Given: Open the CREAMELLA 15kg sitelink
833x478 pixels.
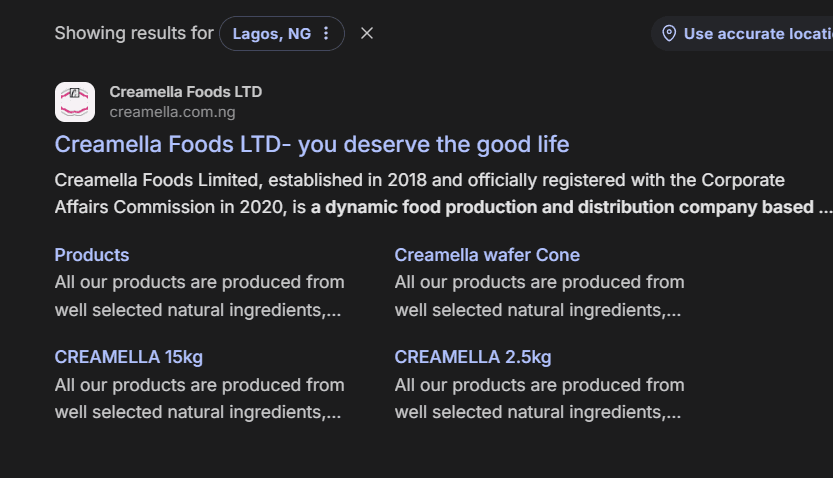Looking at the screenshot, I should 129,357.
